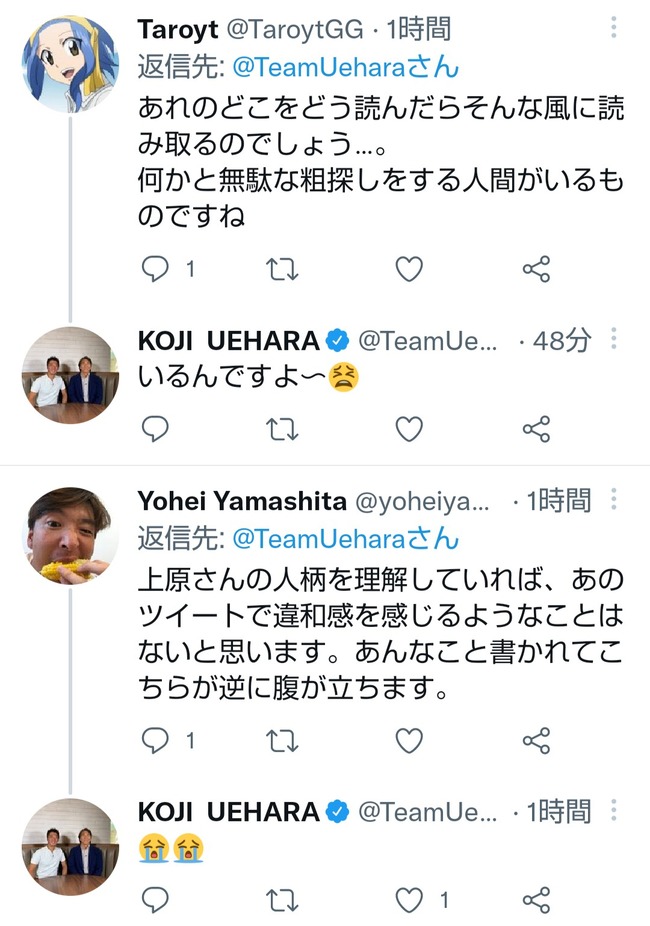The height and width of the screenshot is (926, 650).
Task: Like Taroyt's tweet with heart icon
Action: tap(409, 269)
